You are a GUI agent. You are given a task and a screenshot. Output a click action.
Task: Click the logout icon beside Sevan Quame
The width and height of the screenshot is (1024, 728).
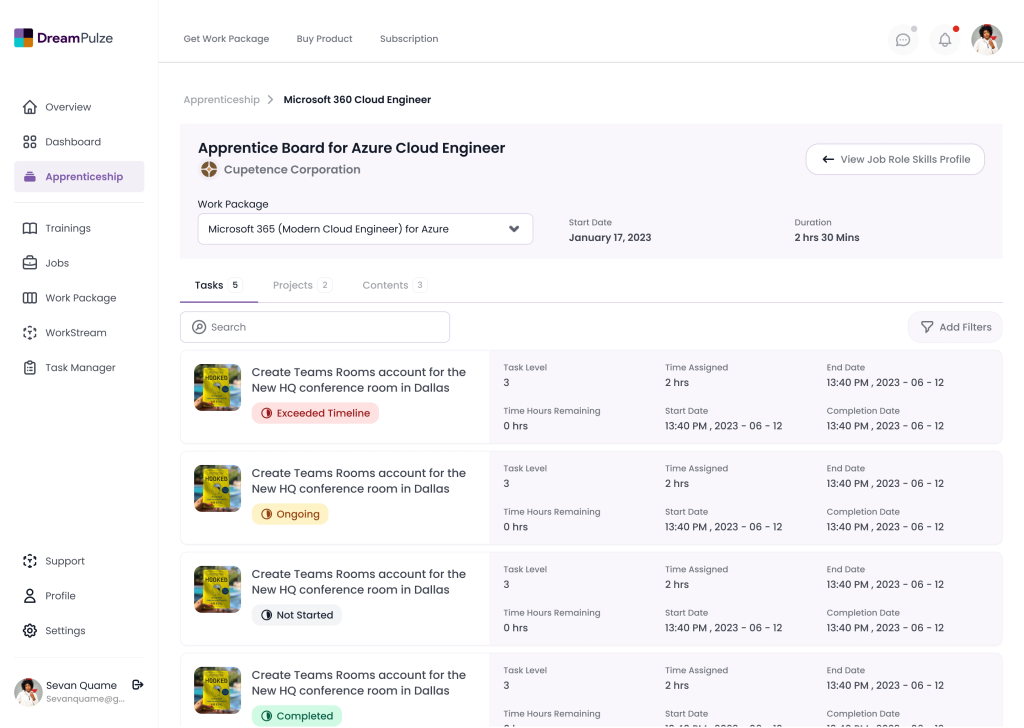[138, 685]
